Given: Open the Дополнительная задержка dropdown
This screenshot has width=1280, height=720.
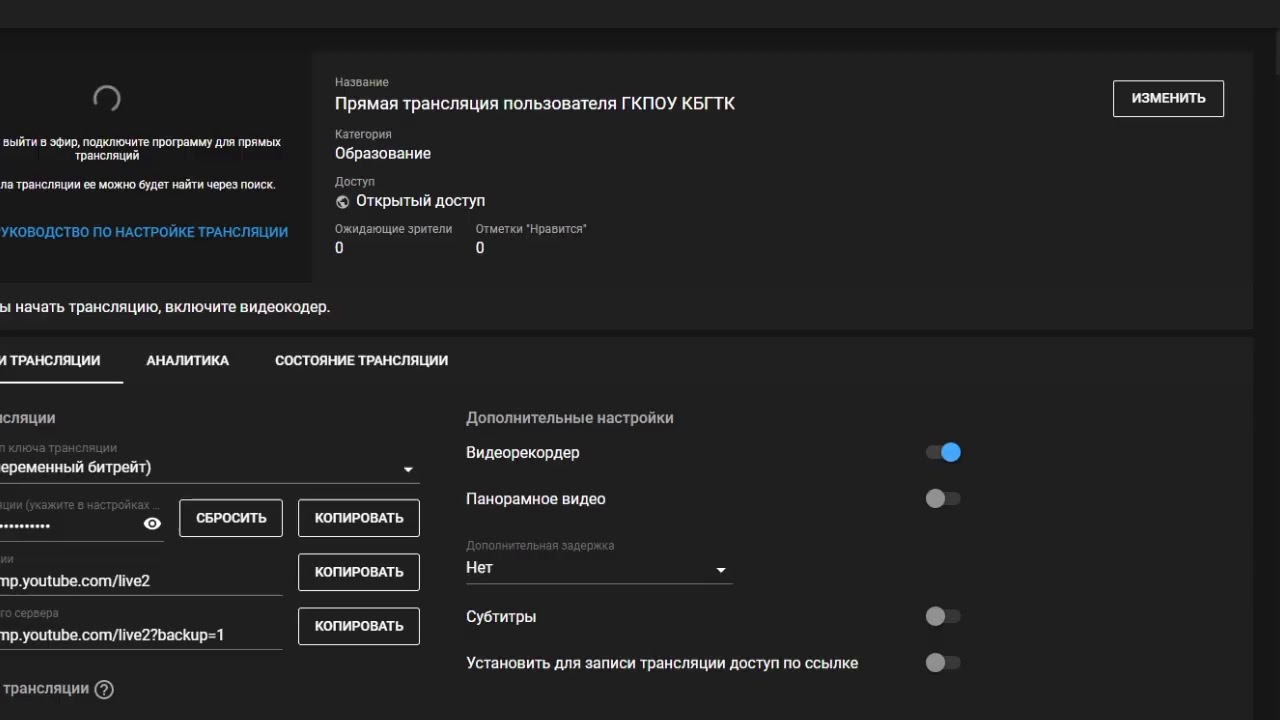Looking at the screenshot, I should (599, 568).
